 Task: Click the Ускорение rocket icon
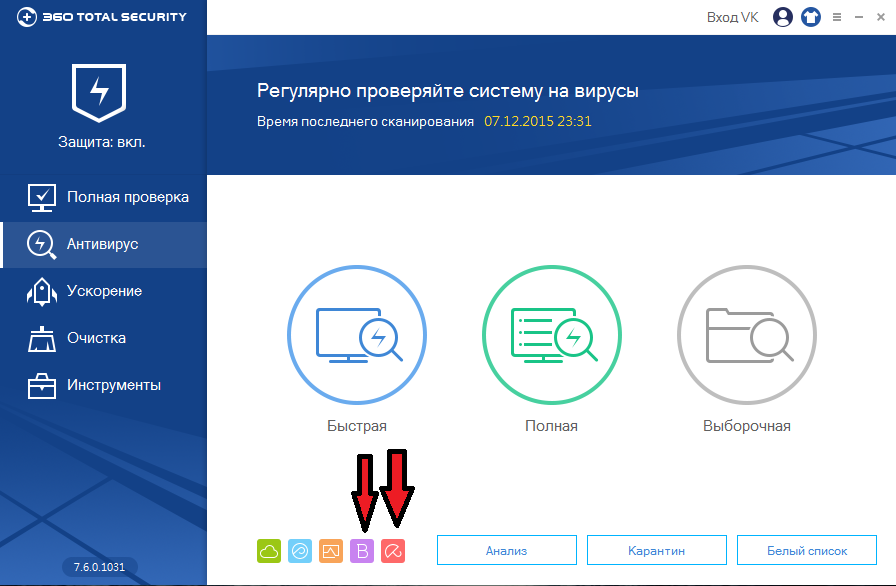click(42, 292)
